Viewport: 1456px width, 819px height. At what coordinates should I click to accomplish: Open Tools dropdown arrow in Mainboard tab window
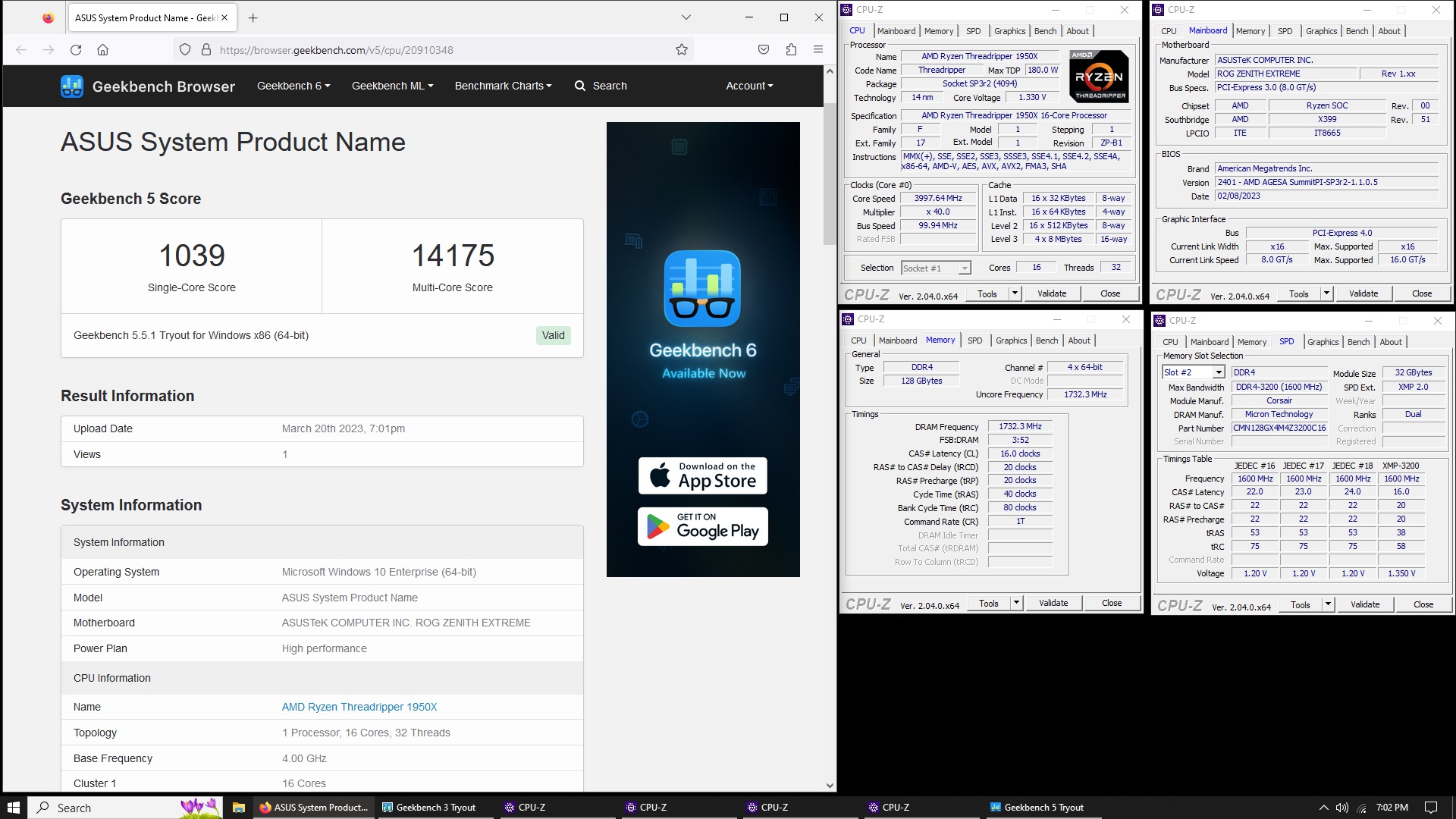1326,293
